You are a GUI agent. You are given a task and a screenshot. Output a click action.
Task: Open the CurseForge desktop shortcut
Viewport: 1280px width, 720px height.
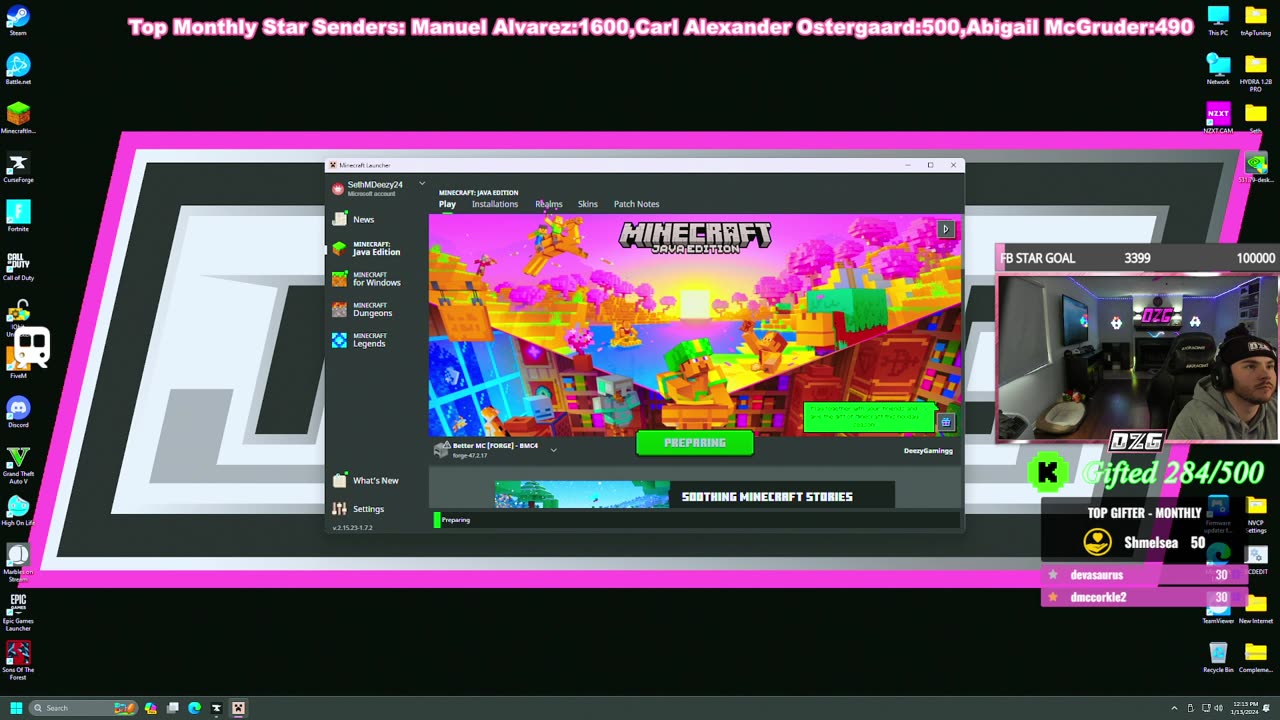18,165
